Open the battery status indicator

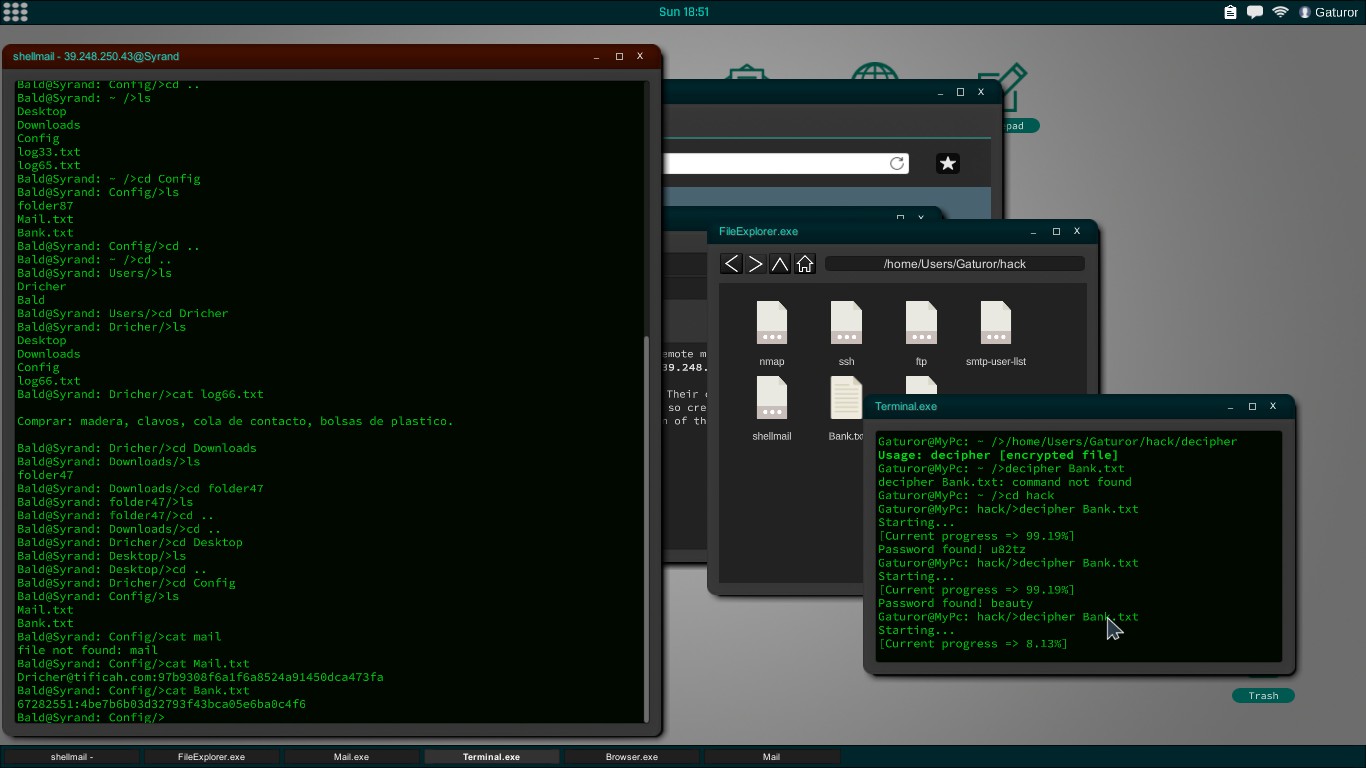click(1229, 12)
